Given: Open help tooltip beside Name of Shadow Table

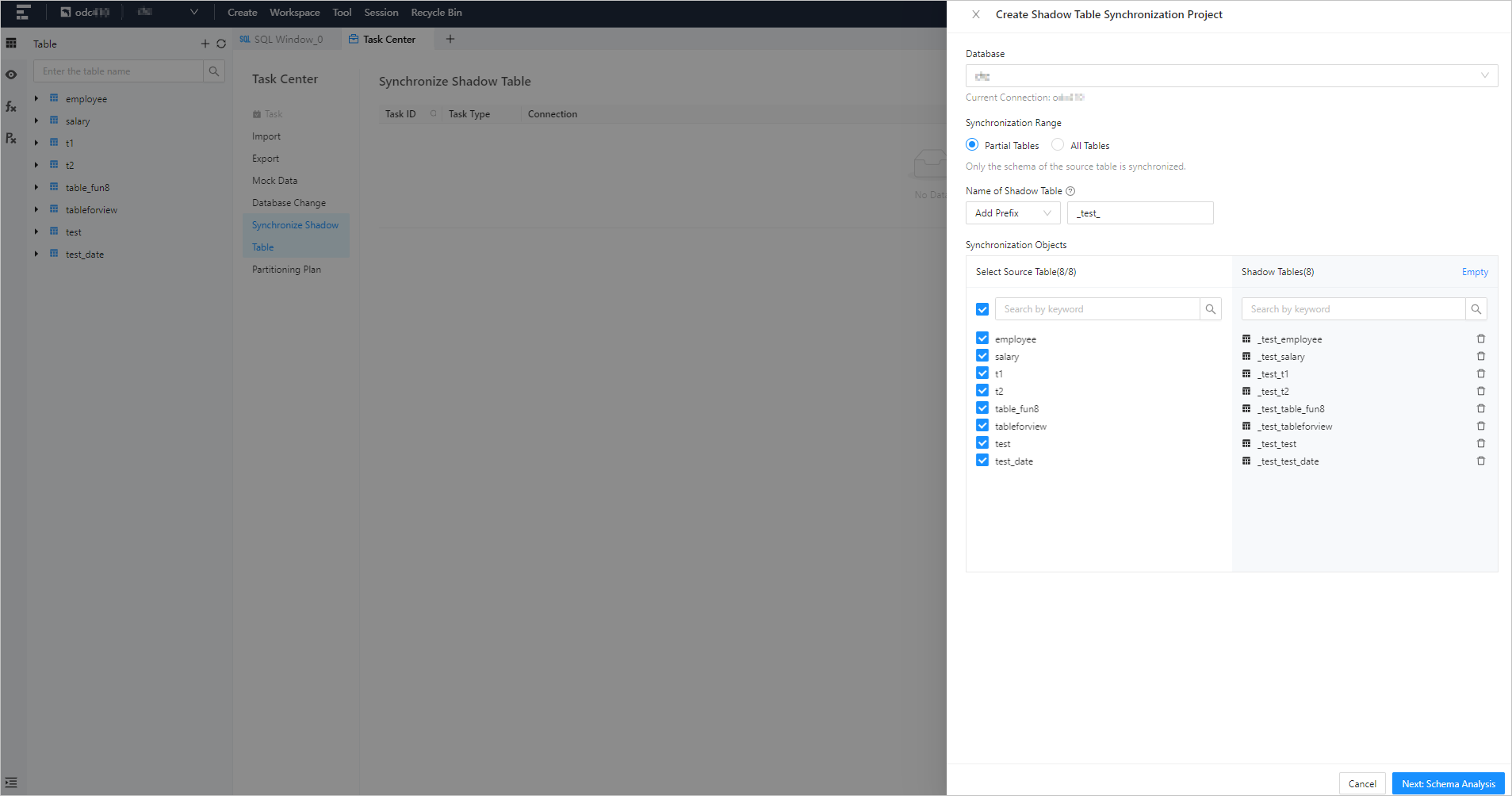Looking at the screenshot, I should click(x=1070, y=191).
